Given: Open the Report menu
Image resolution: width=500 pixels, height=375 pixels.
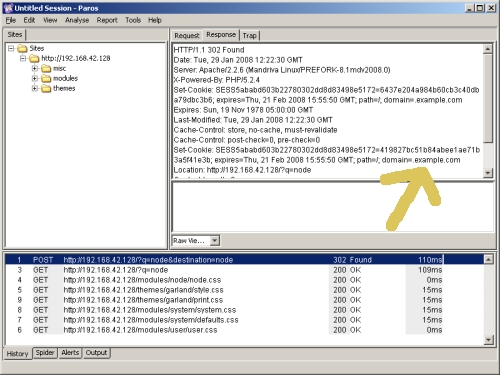Looking at the screenshot, I should [107, 20].
